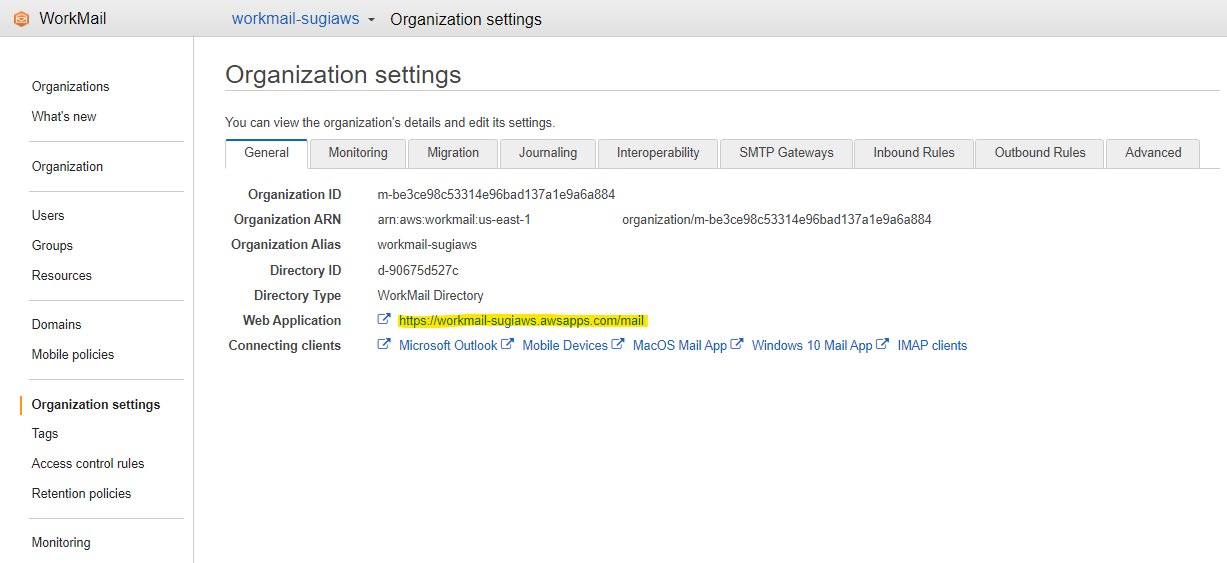Screen dimensions: 1227x563
Task: Switch to the Monitoring tab
Action: [x=358, y=153]
